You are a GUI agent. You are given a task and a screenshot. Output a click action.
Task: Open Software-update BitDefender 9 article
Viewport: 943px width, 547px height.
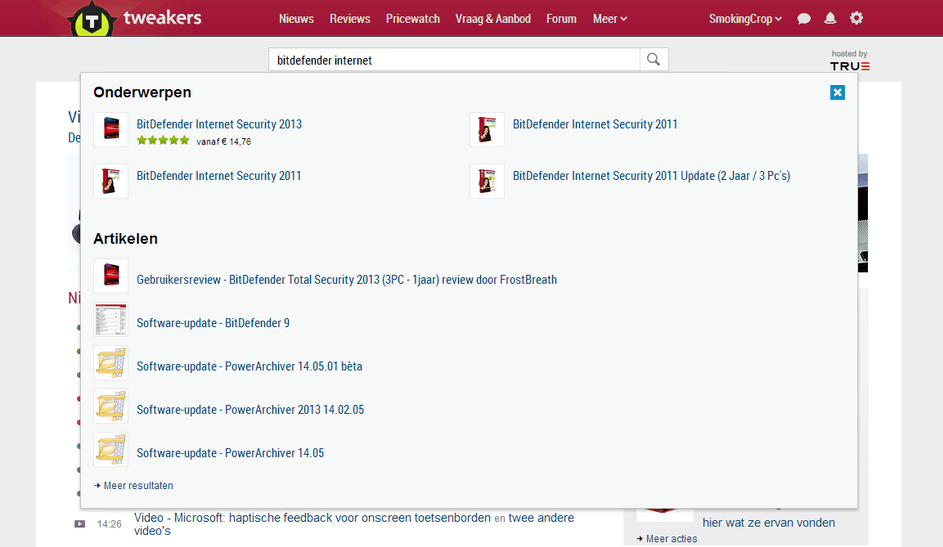(213, 323)
